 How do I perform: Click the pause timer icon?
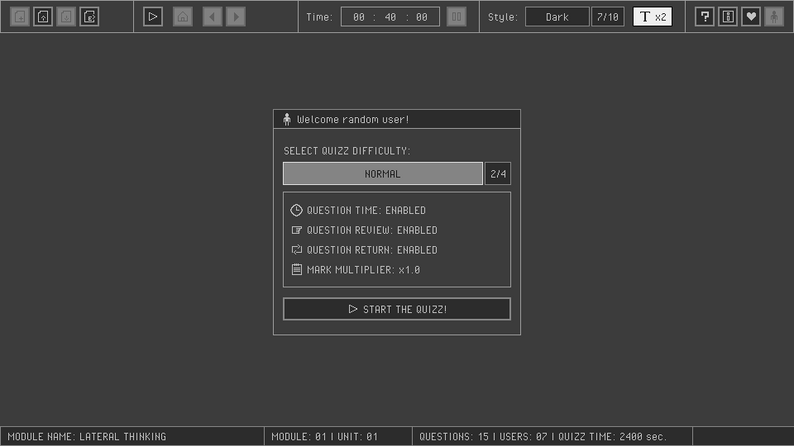(456, 17)
